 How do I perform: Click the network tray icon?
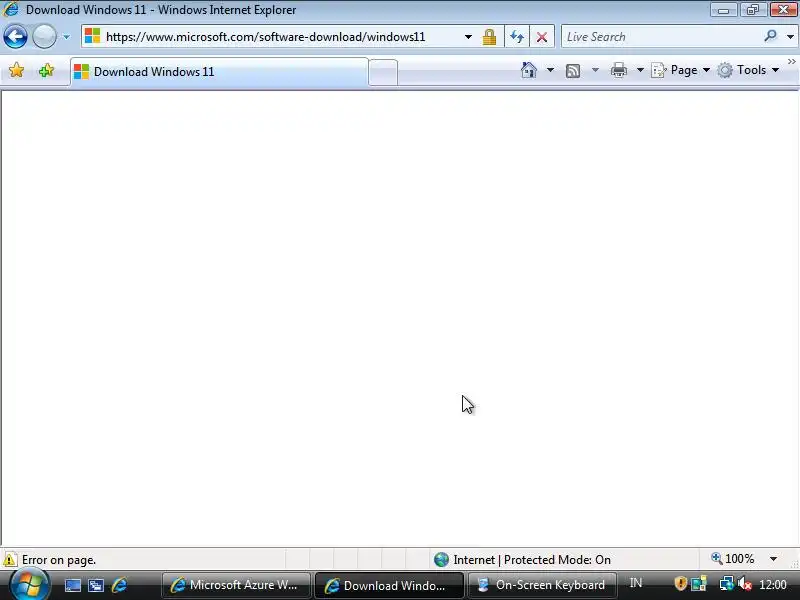coord(726,583)
